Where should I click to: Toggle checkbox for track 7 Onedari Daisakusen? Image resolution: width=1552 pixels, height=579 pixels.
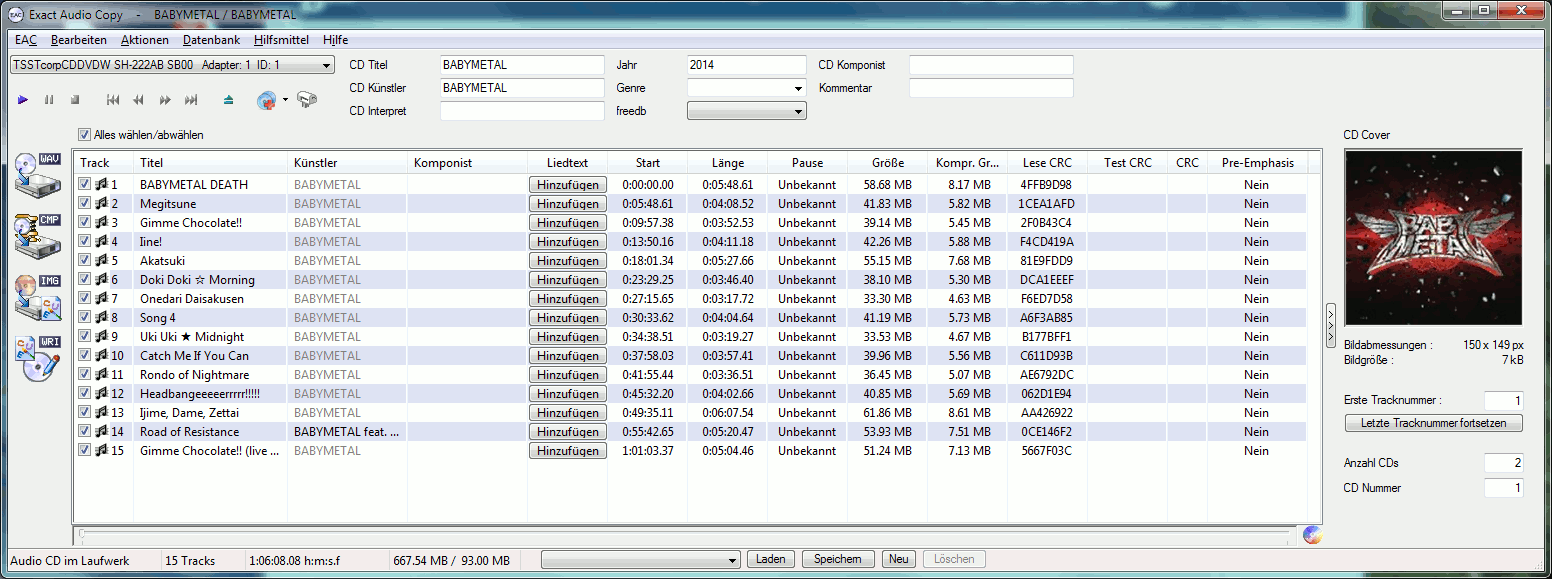[85, 298]
